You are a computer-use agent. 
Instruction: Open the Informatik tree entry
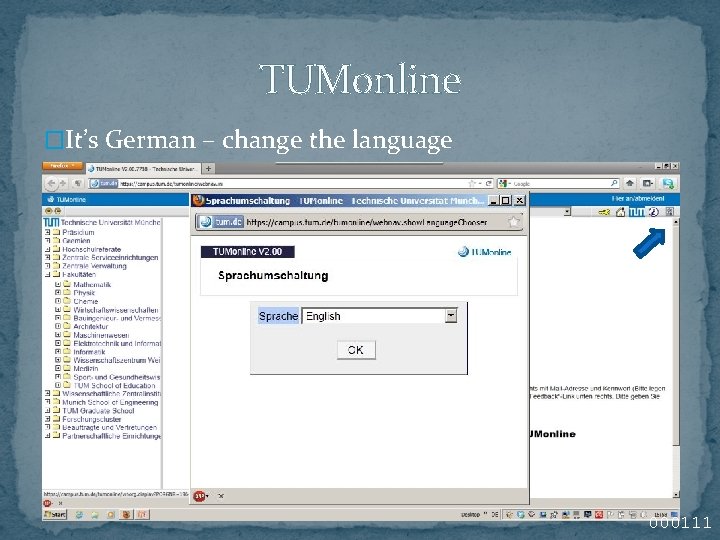89,352
